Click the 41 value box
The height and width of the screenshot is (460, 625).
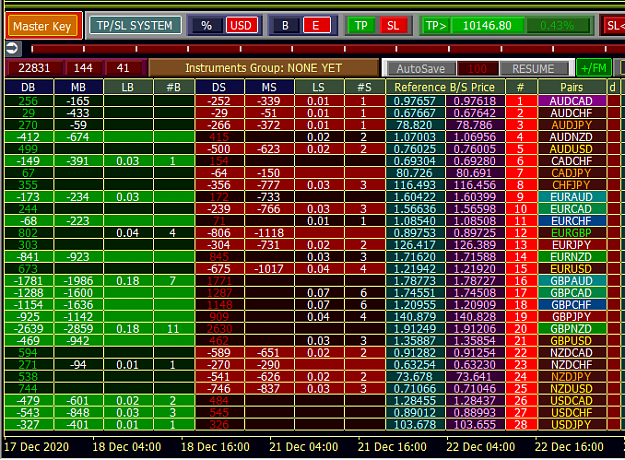click(x=123, y=68)
